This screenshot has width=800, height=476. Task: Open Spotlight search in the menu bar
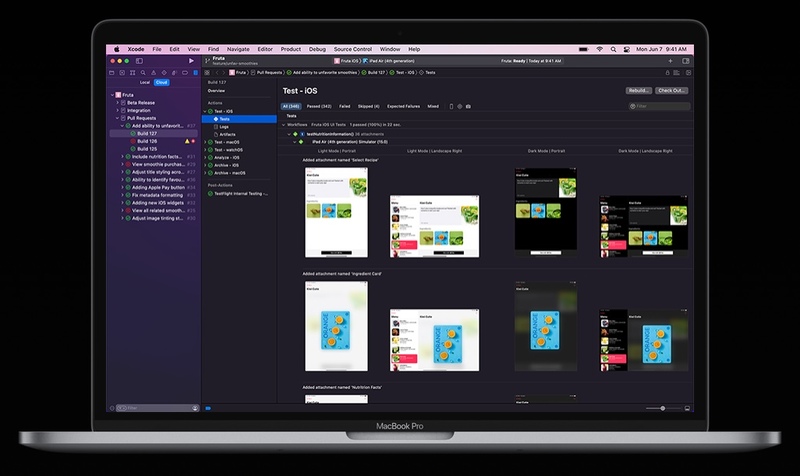pos(613,49)
